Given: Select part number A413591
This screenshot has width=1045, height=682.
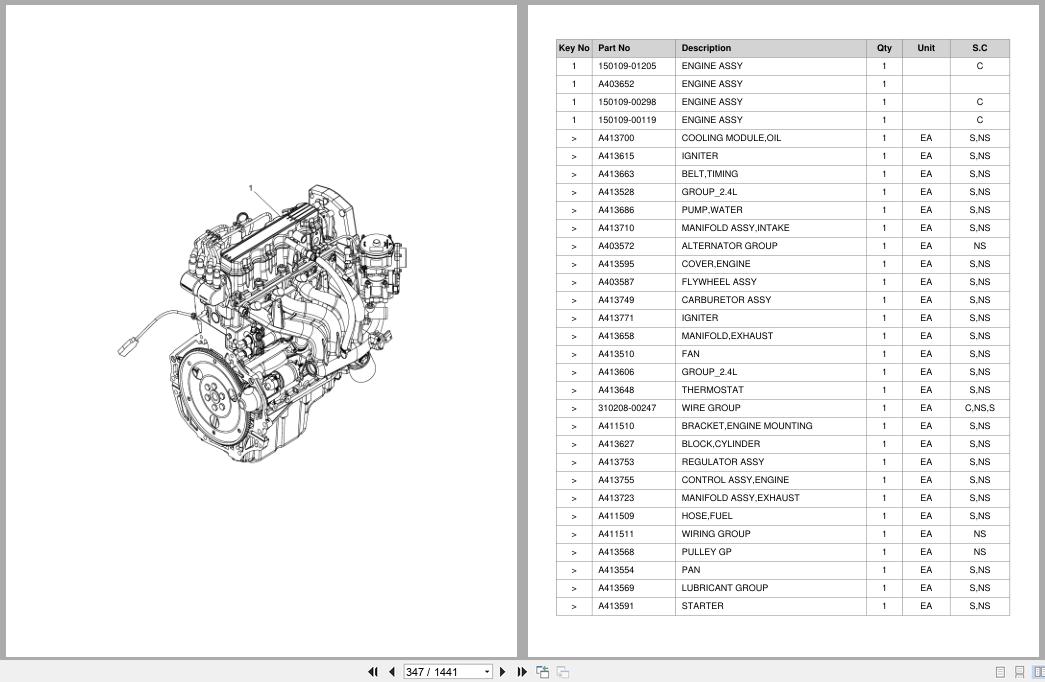Looking at the screenshot, I should 616,606.
